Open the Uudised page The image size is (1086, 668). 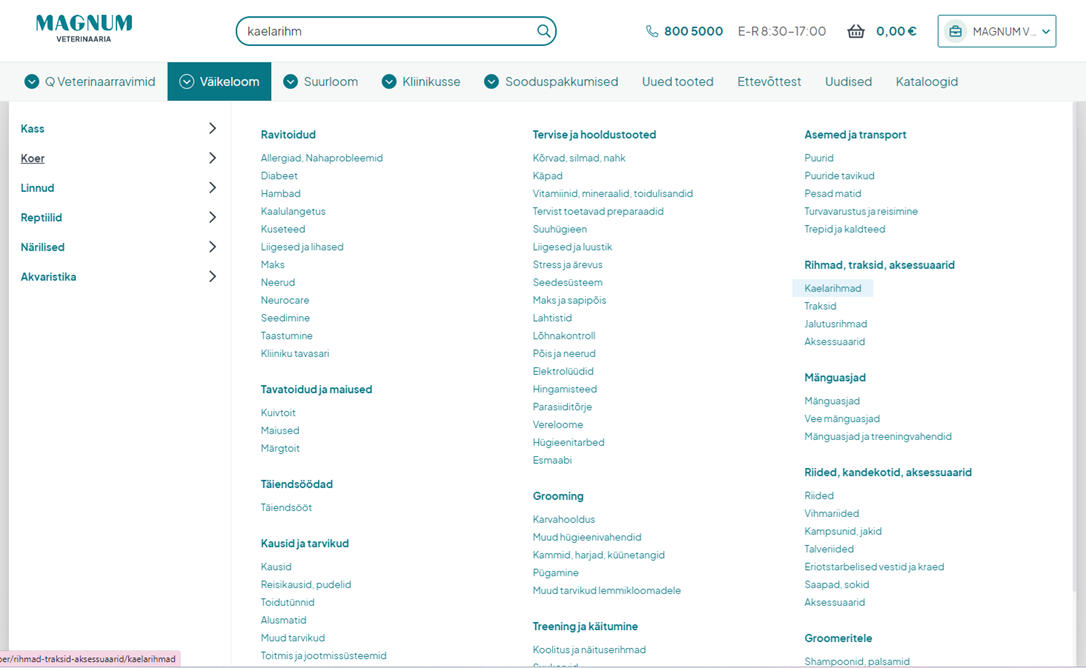[x=848, y=81]
